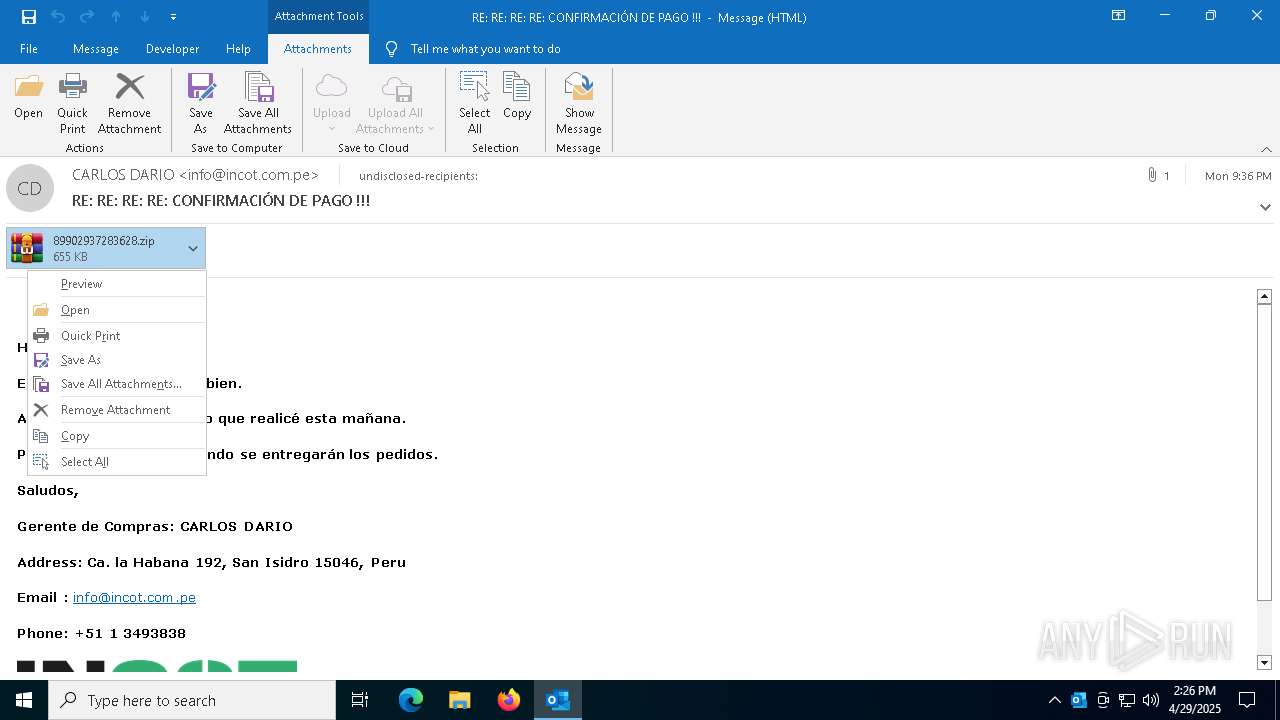Viewport: 1280px width, 720px height.
Task: Open the File tab
Action: tap(29, 48)
